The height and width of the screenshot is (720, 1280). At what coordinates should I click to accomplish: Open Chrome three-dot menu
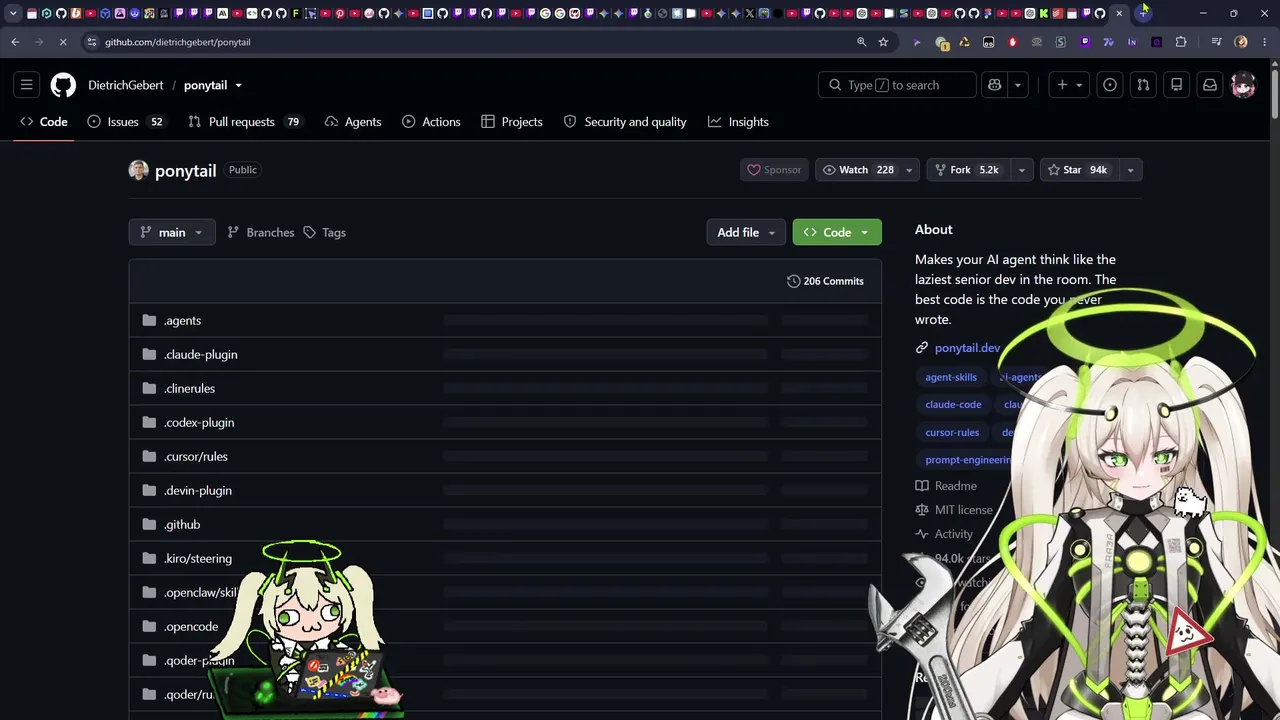pos(1264,42)
